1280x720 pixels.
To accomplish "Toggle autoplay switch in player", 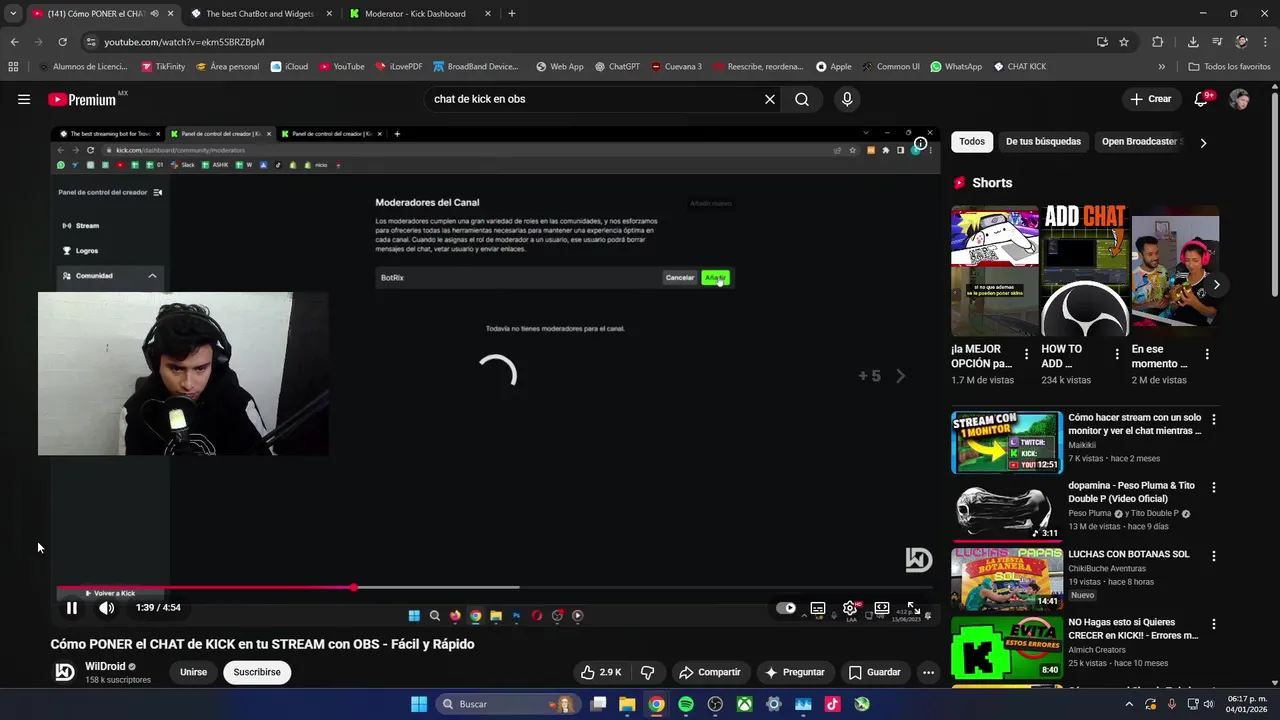I will tap(787, 608).
